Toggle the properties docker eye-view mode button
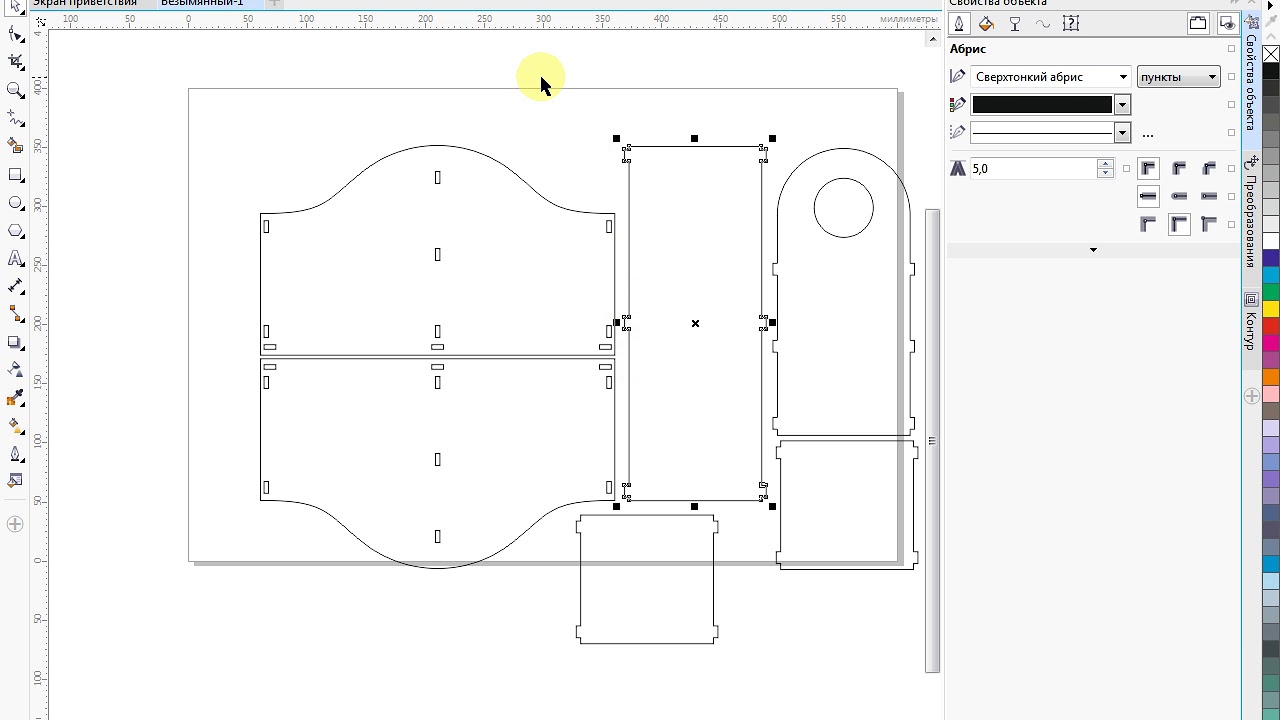Image resolution: width=1280 pixels, height=720 pixels. (x=1227, y=24)
